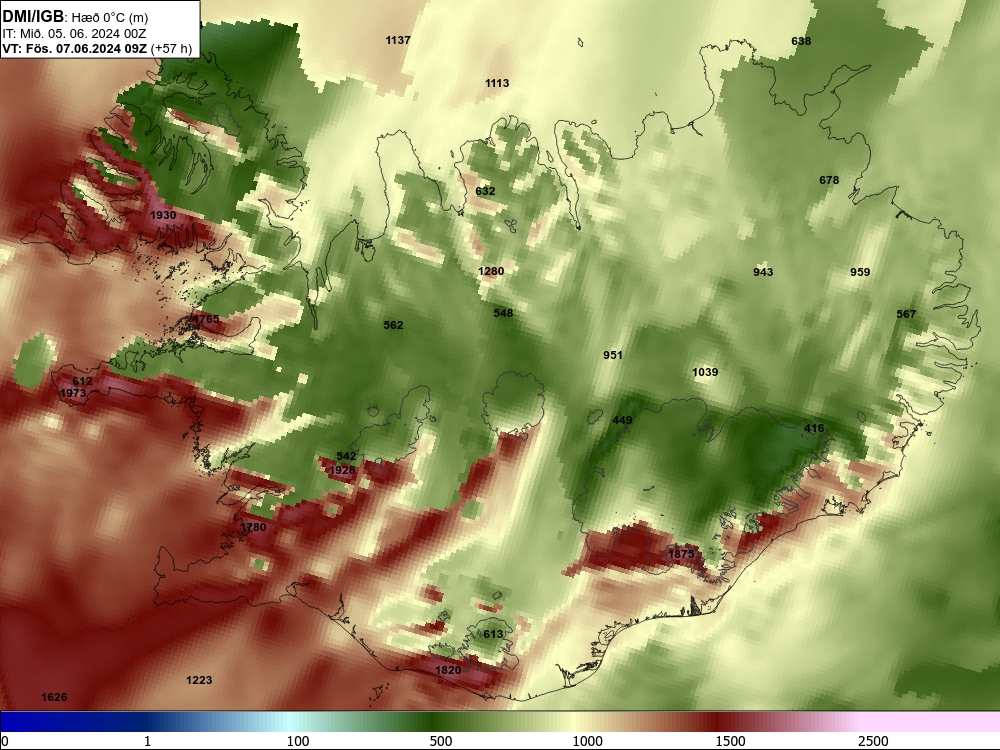Image resolution: width=1000 pixels, height=750 pixels.
Task: Click the DMI/IGB Hæð 0°C title text
Action: 75,17
